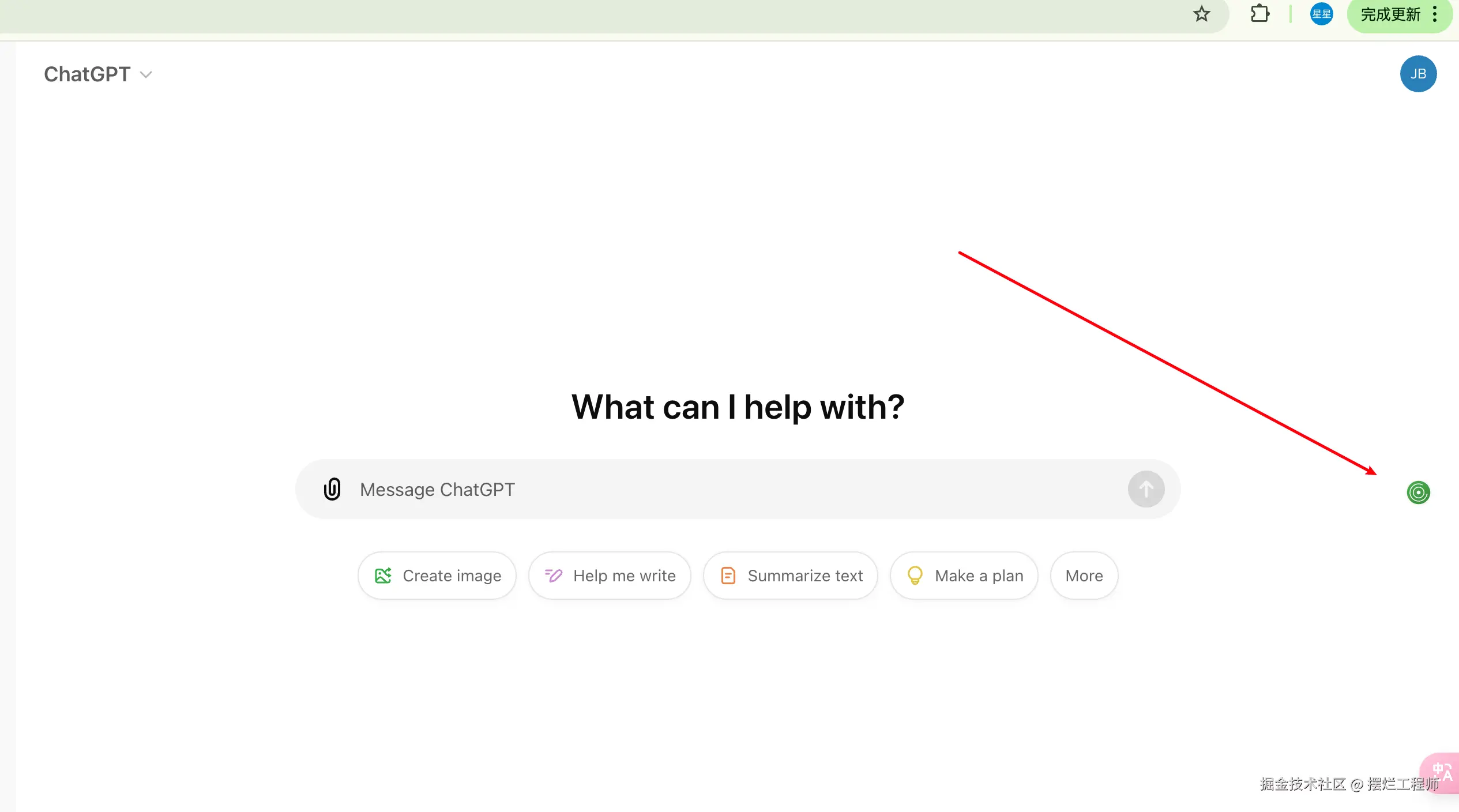Choose the Make a plan suggestion
The width and height of the screenshot is (1459, 812).
pos(964,576)
